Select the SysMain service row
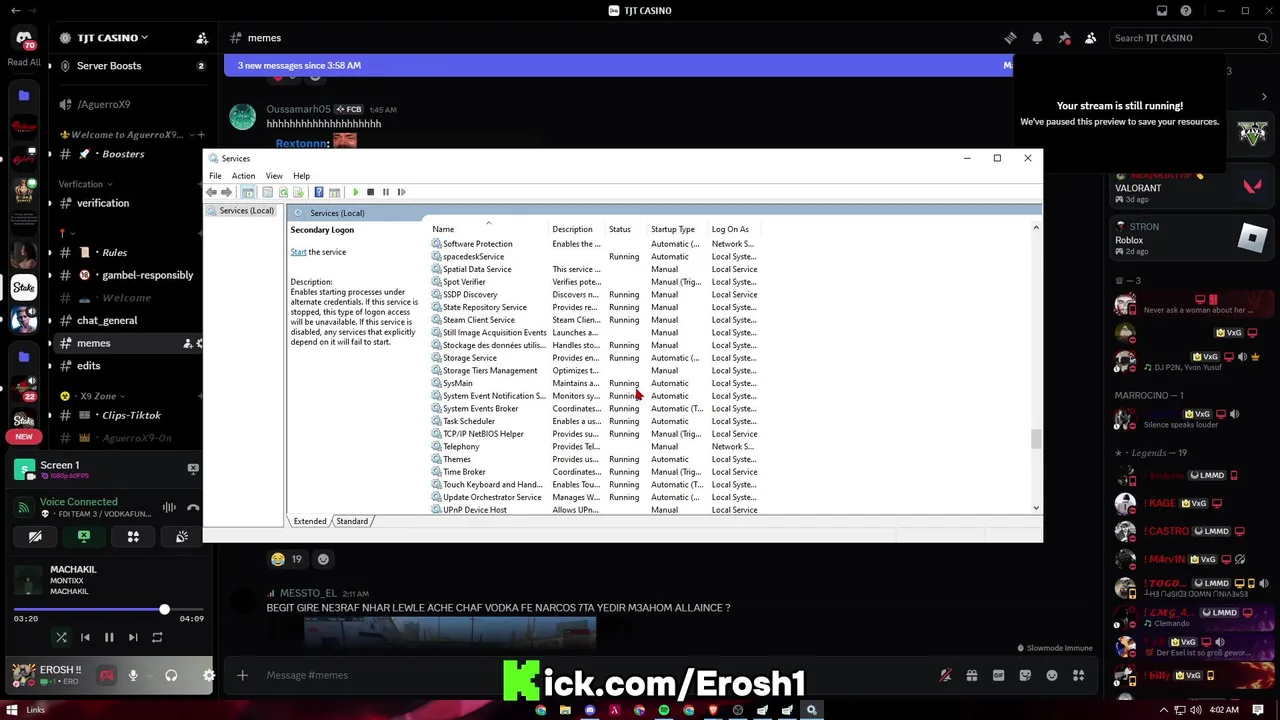Image resolution: width=1280 pixels, height=720 pixels. [x=596, y=383]
